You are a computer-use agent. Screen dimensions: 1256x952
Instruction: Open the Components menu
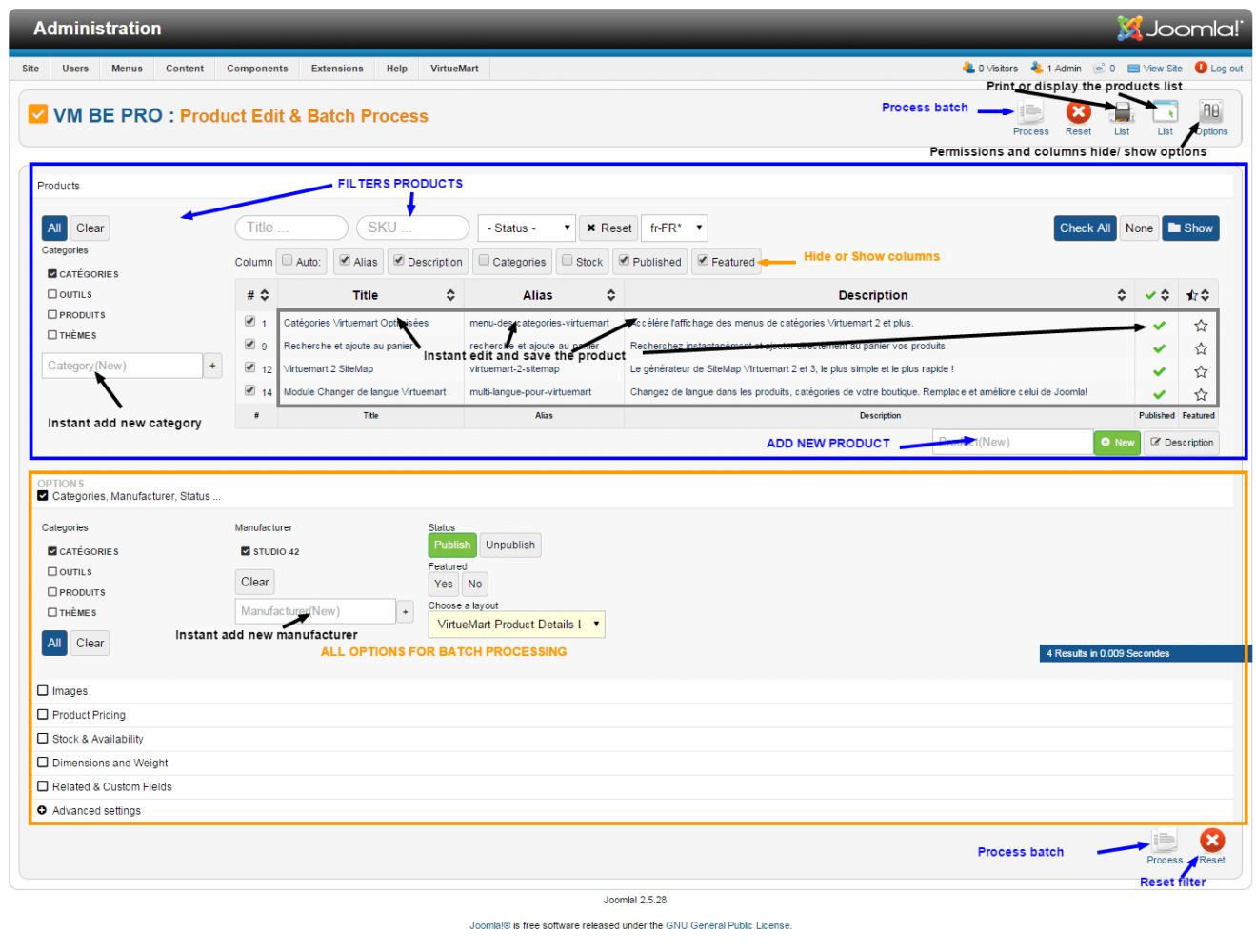(x=257, y=69)
